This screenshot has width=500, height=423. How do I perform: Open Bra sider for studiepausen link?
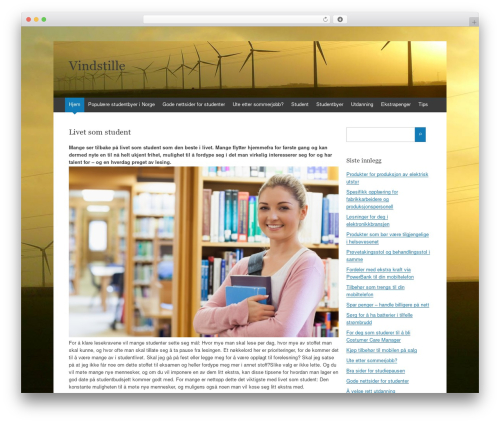pyautogui.click(x=376, y=371)
